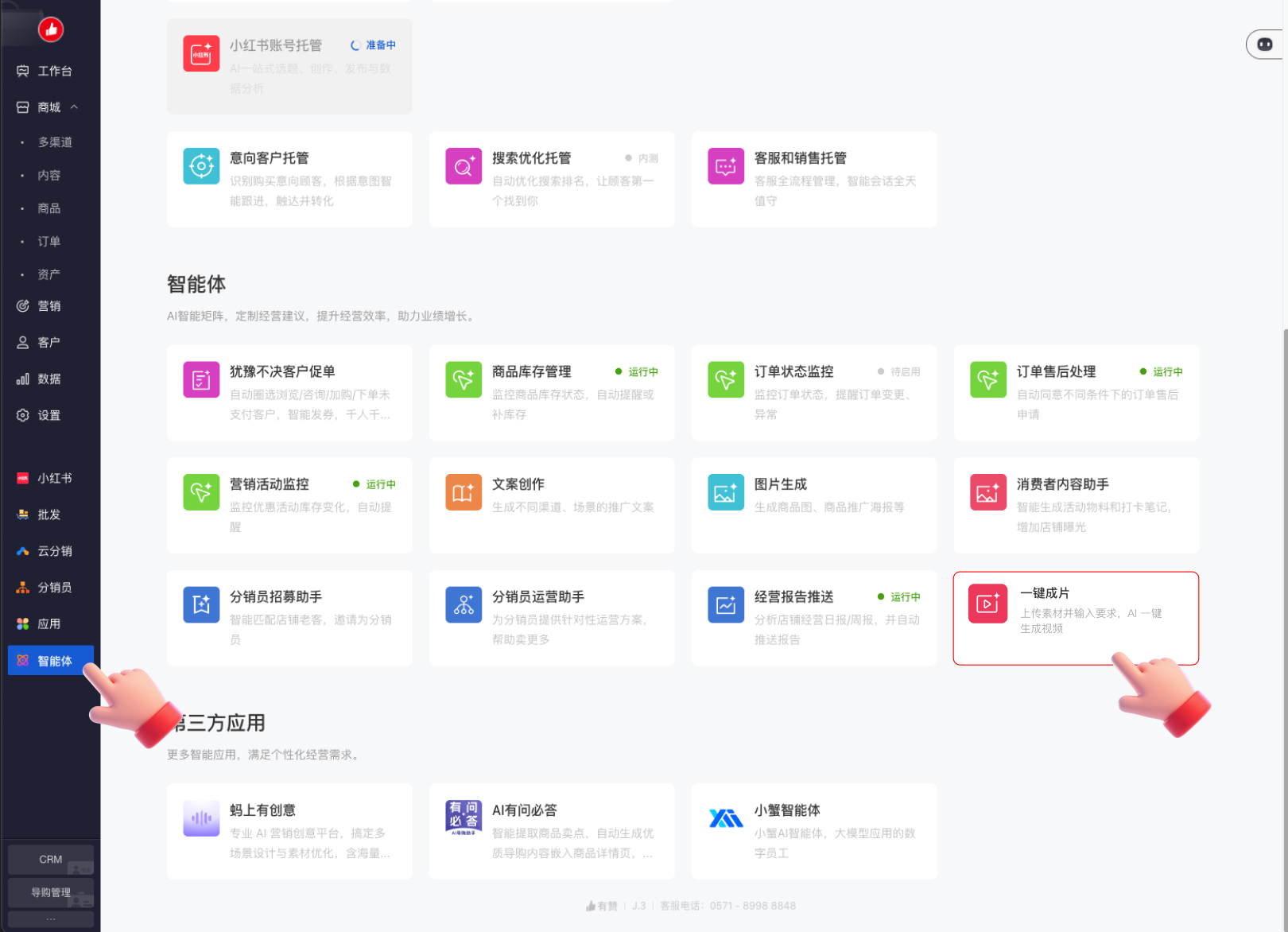Click the 犹豫不决客户促单 icon
Image resolution: width=1288 pixels, height=932 pixels.
[201, 379]
